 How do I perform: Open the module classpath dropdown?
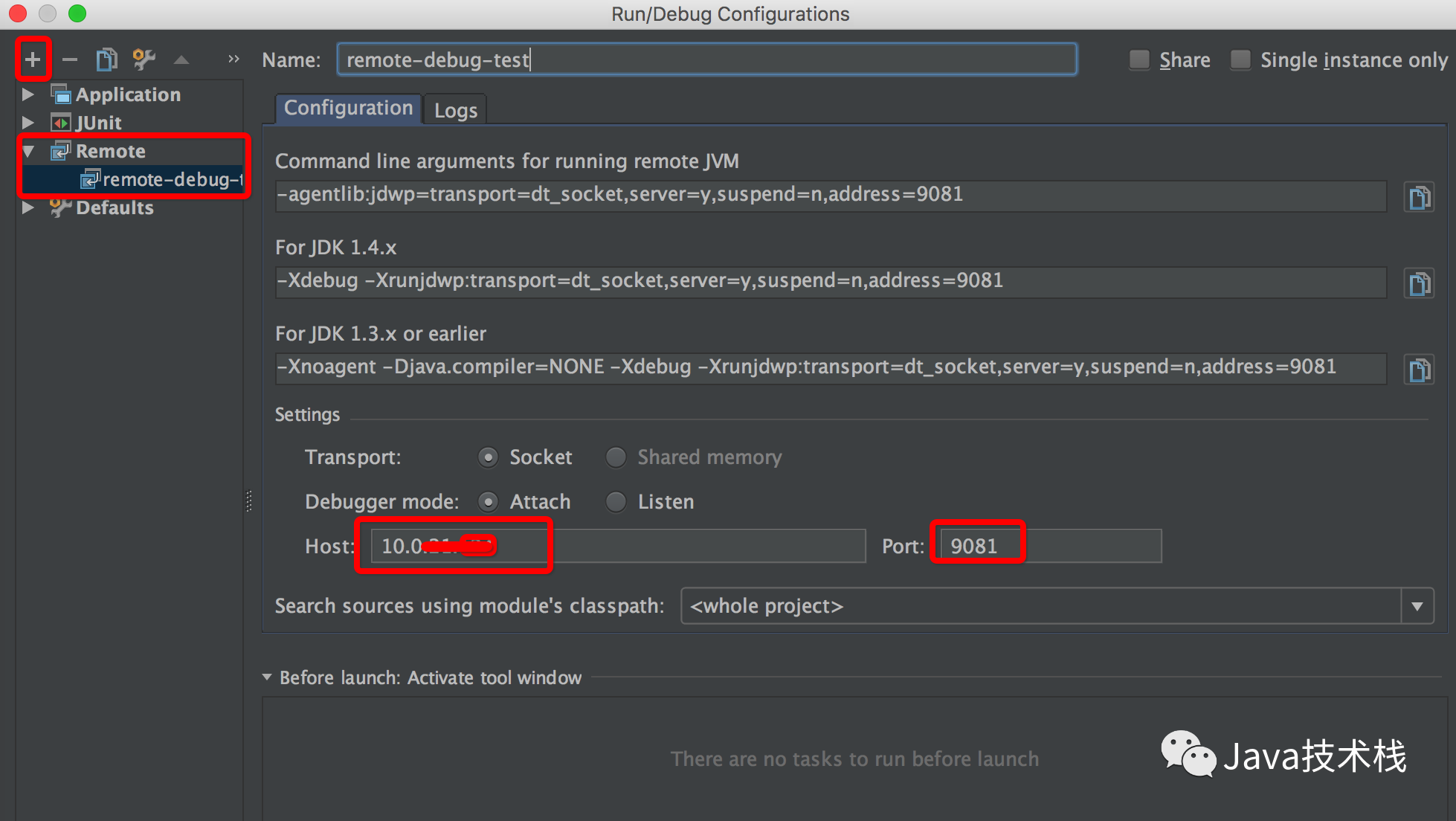(1417, 606)
